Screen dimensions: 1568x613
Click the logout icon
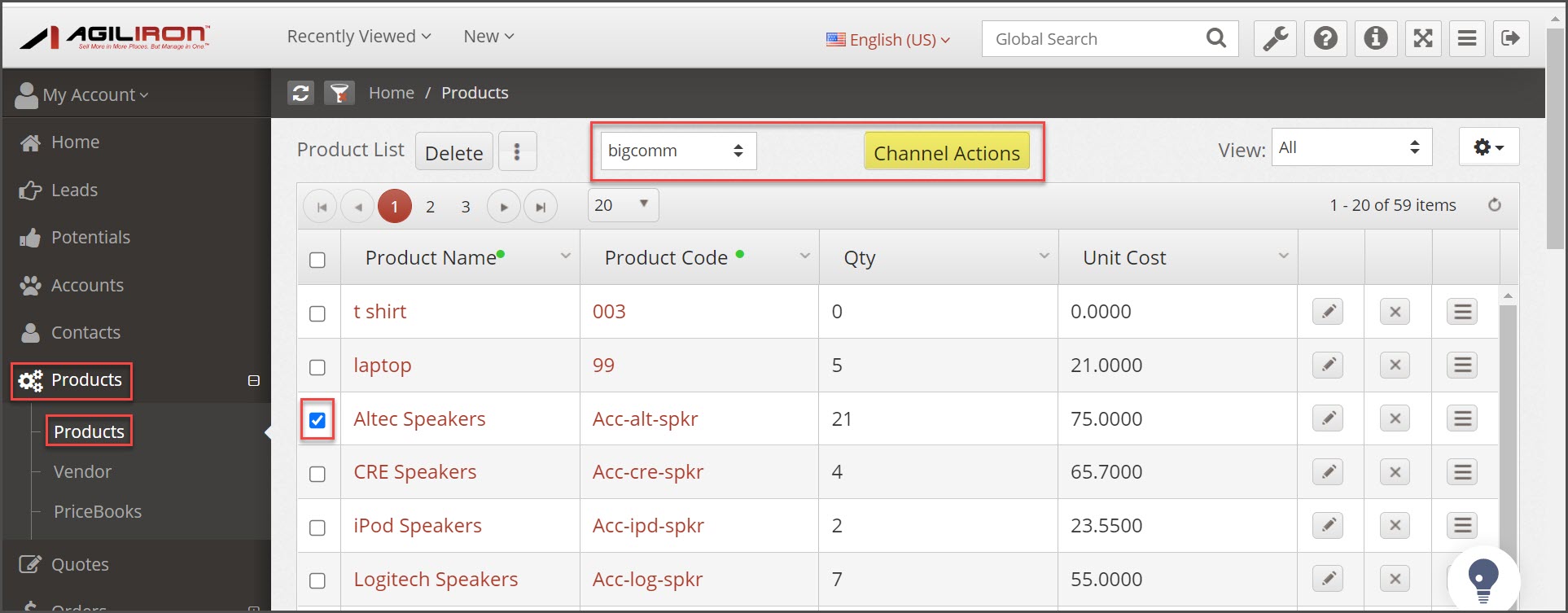tap(1511, 38)
